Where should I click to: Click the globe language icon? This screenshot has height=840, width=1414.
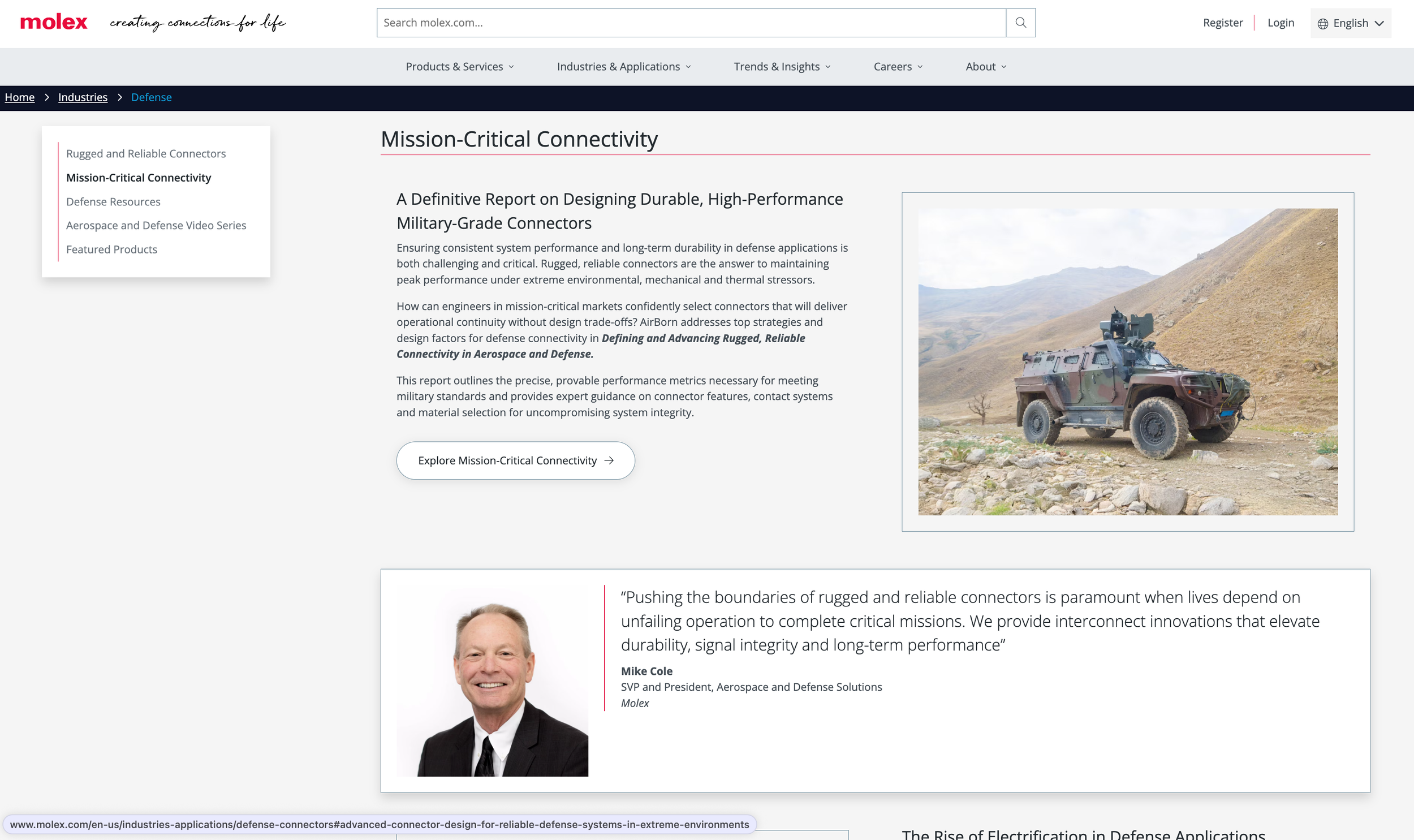[1322, 23]
